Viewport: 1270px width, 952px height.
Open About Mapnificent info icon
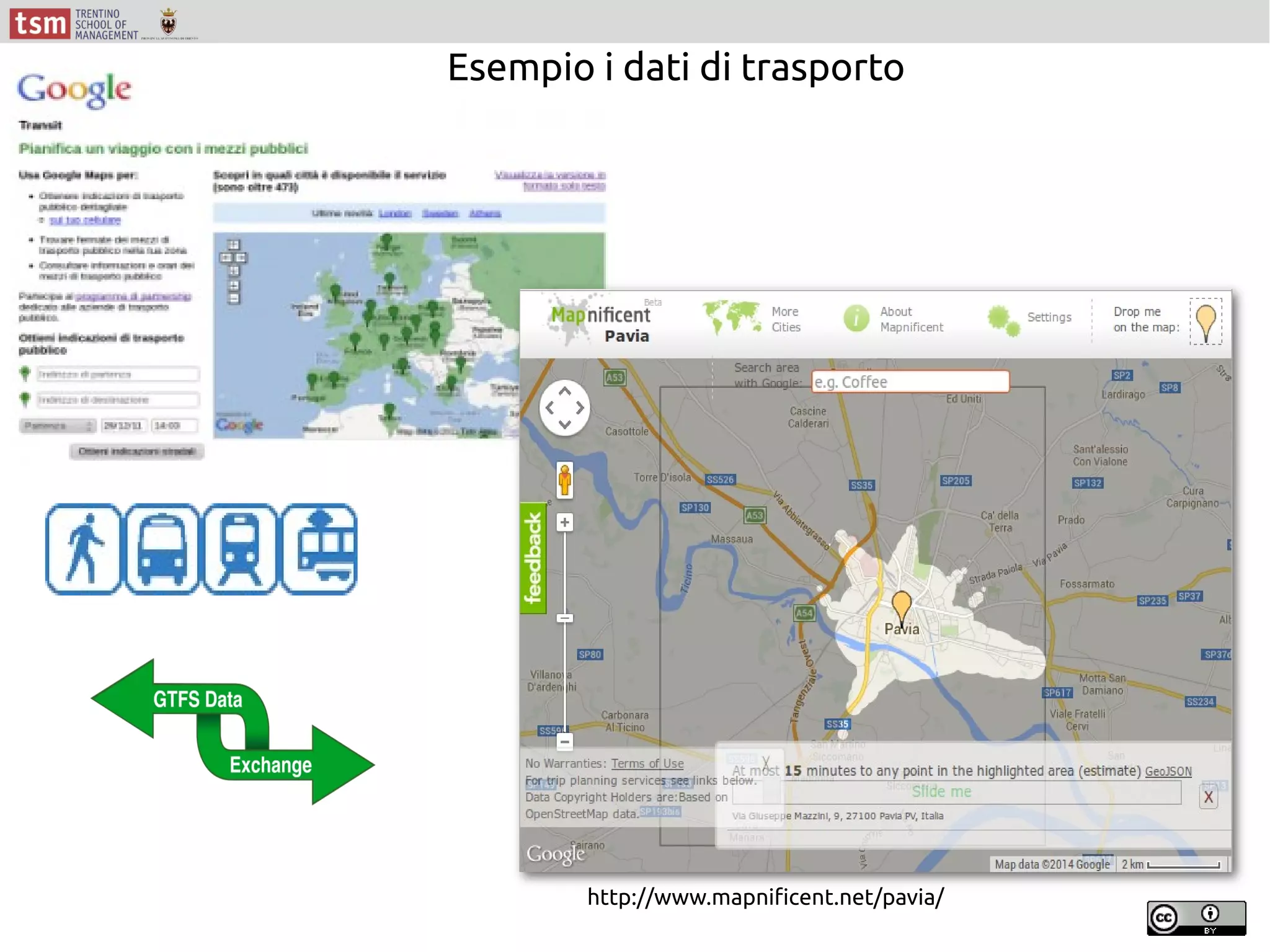[x=856, y=318]
